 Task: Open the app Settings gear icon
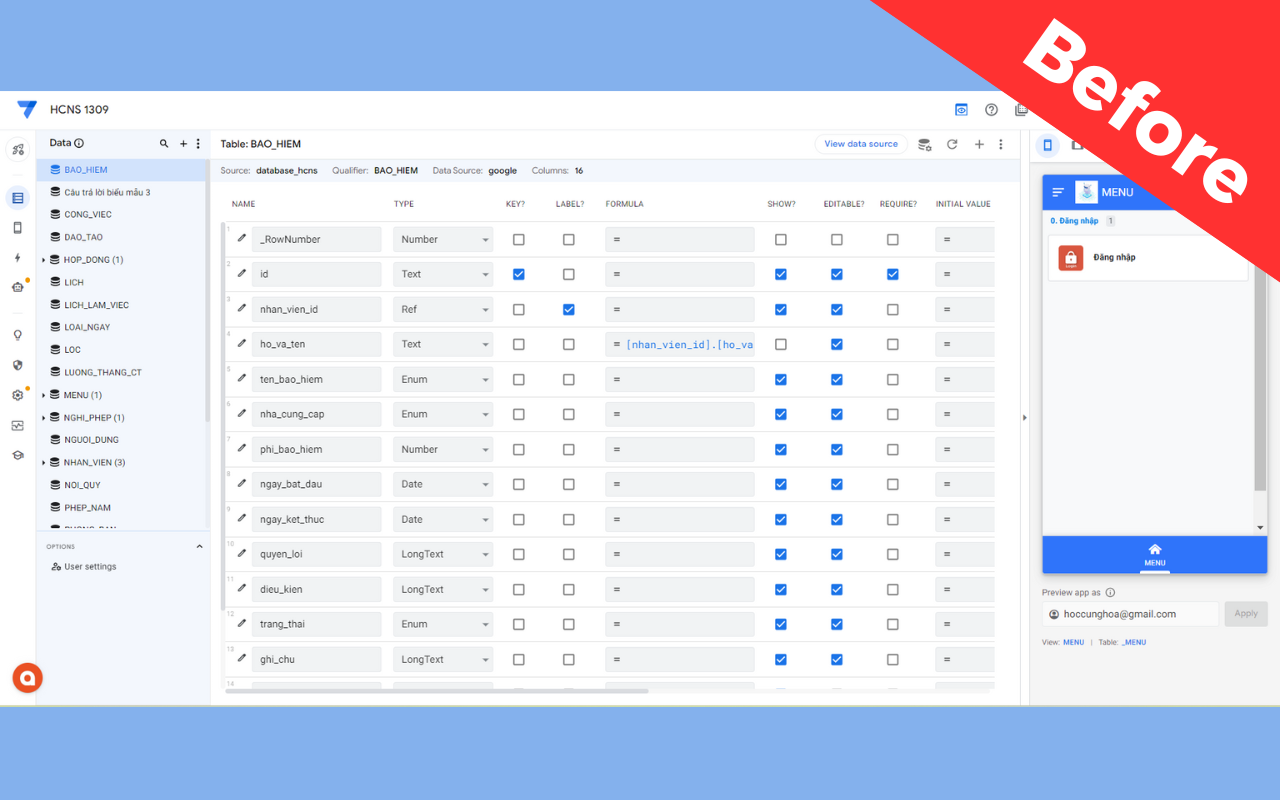coord(17,395)
